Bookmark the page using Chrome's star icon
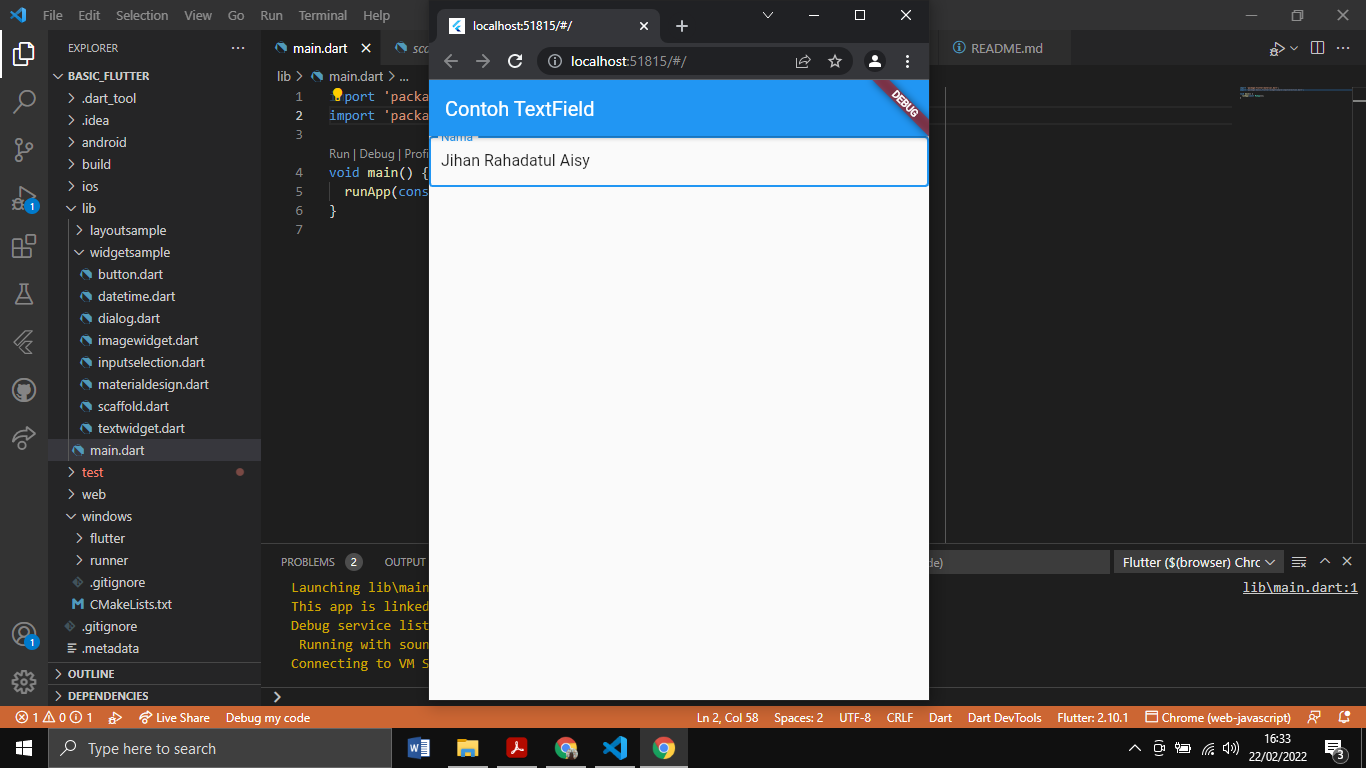 point(835,61)
